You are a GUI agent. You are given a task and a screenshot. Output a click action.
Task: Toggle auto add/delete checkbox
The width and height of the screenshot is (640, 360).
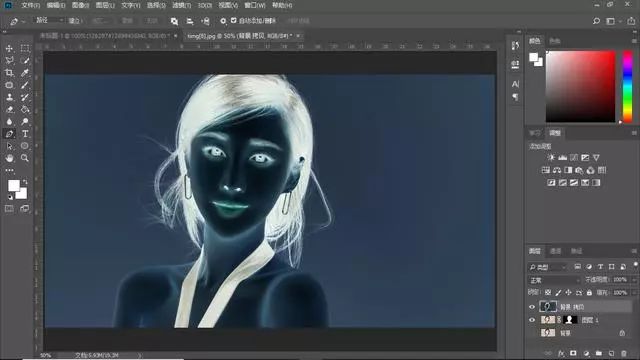click(233, 20)
